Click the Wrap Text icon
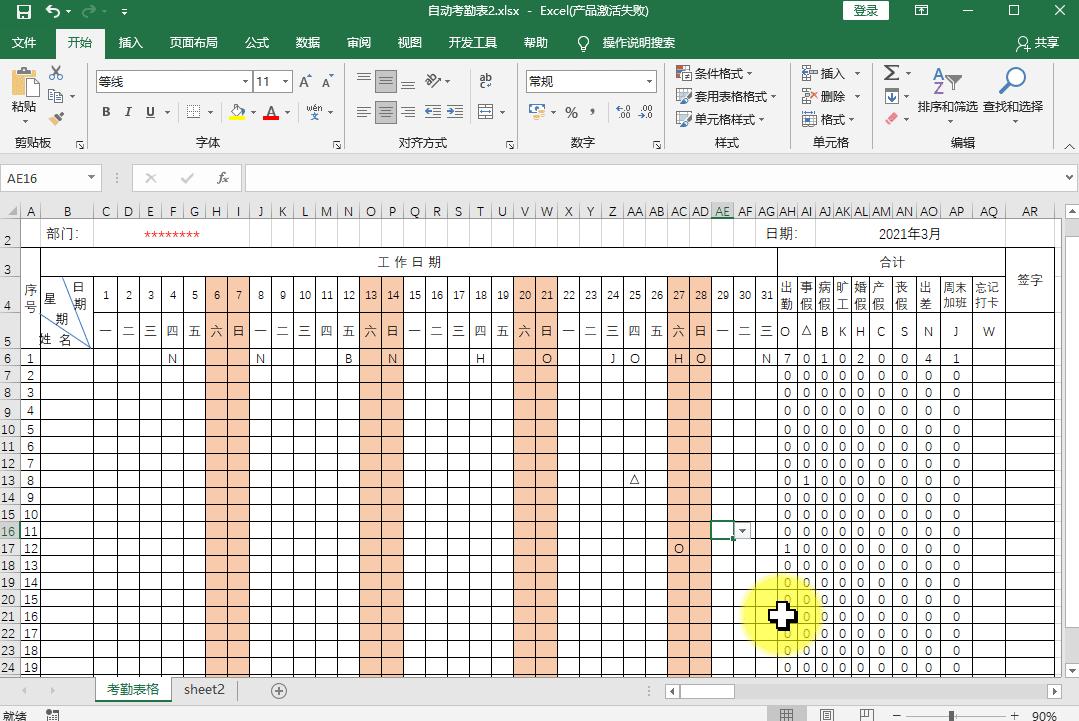 coord(485,81)
